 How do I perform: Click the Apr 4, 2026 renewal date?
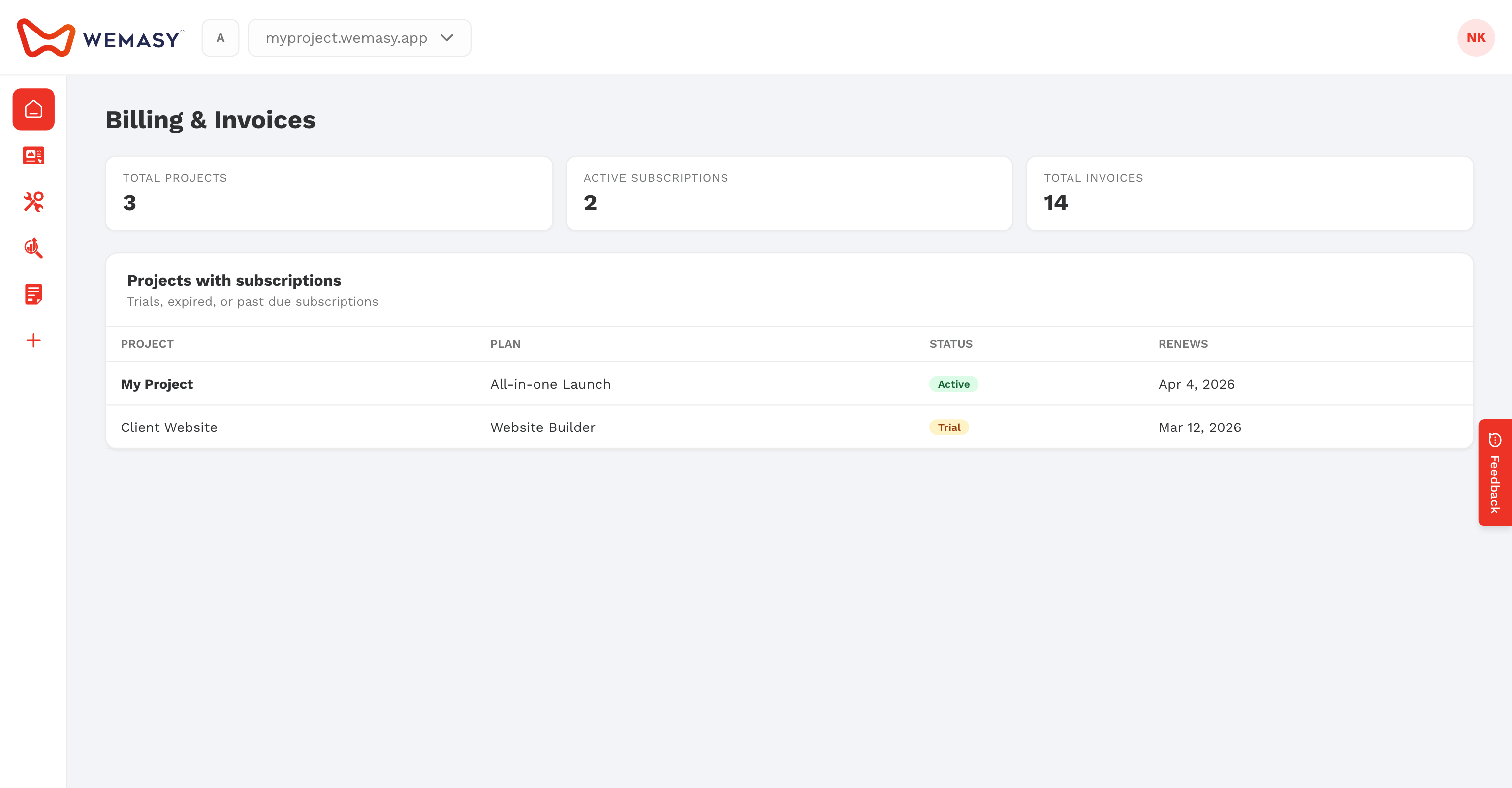[x=1197, y=384]
